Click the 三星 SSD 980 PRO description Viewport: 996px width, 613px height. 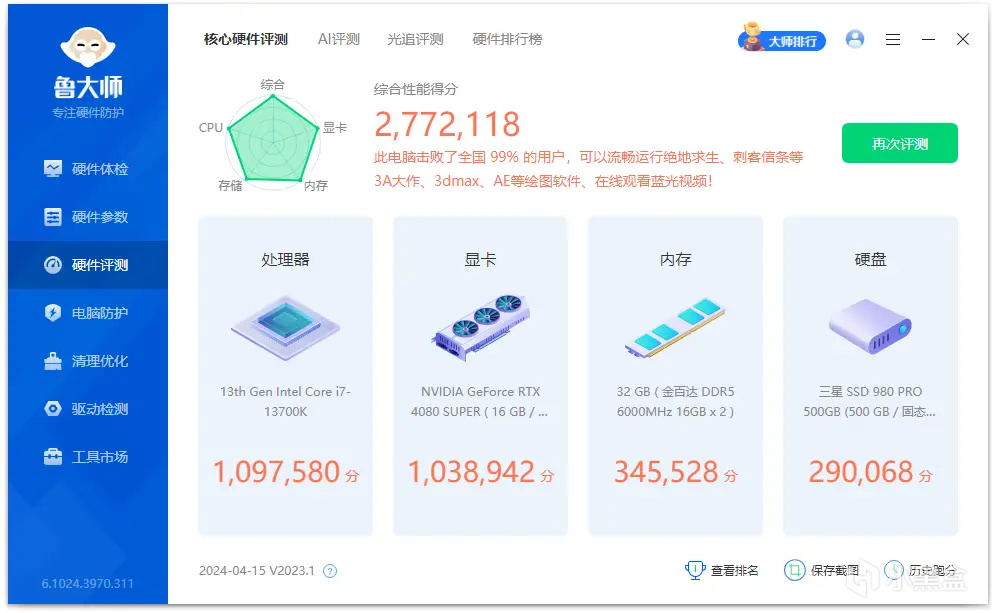click(x=870, y=401)
